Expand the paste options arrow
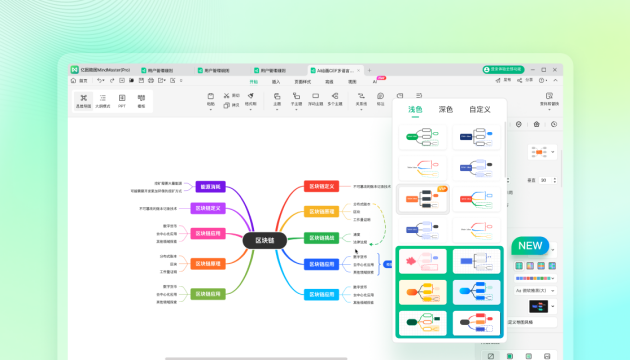 (x=211, y=110)
